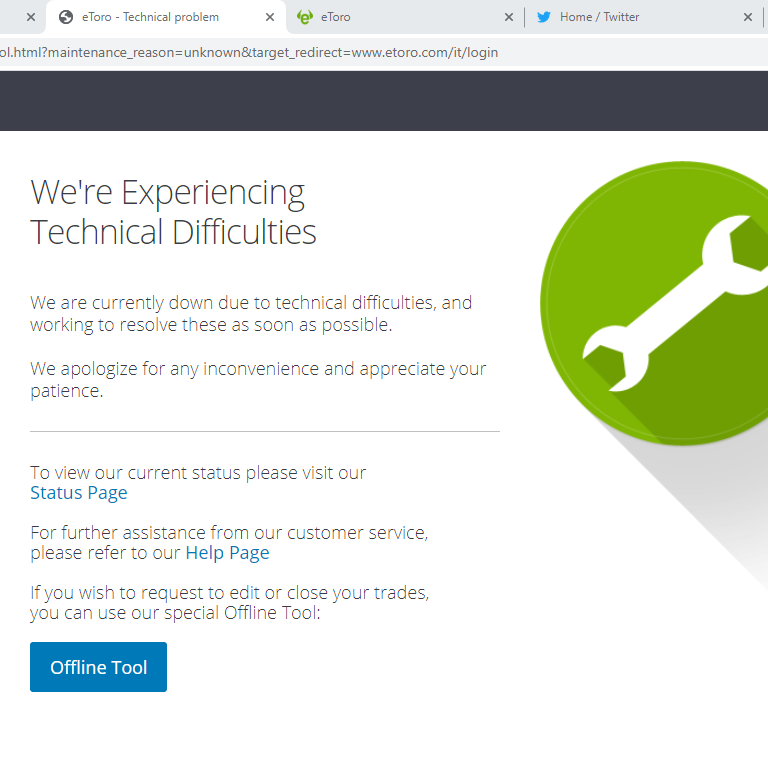768x774 pixels.
Task: Click the Offline Tool button
Action: pos(98,667)
